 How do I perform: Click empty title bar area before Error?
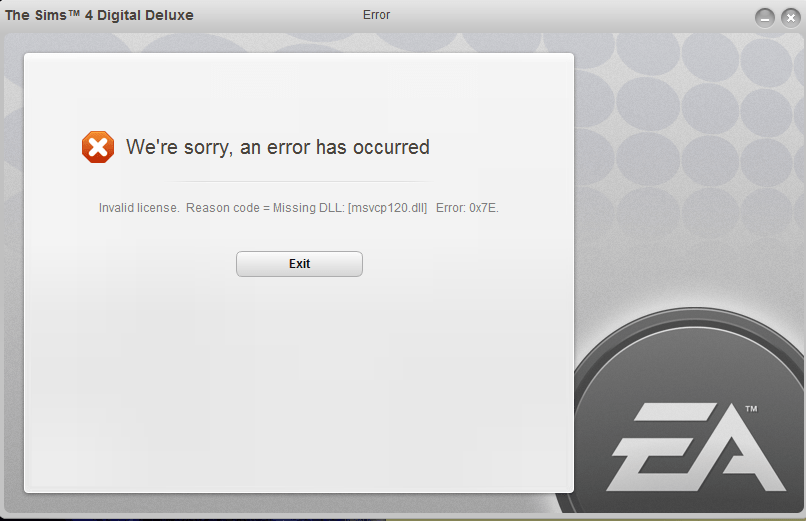tap(278, 15)
